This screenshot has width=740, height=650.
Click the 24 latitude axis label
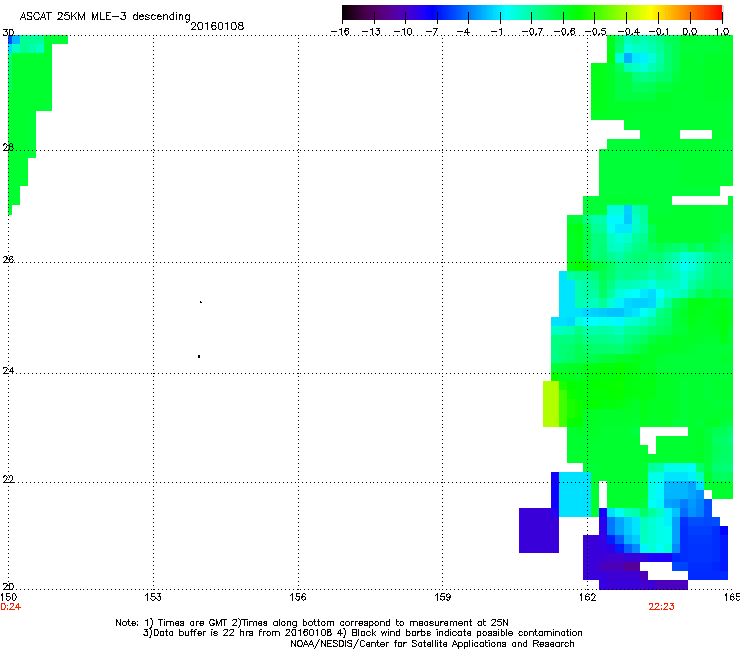point(8,371)
